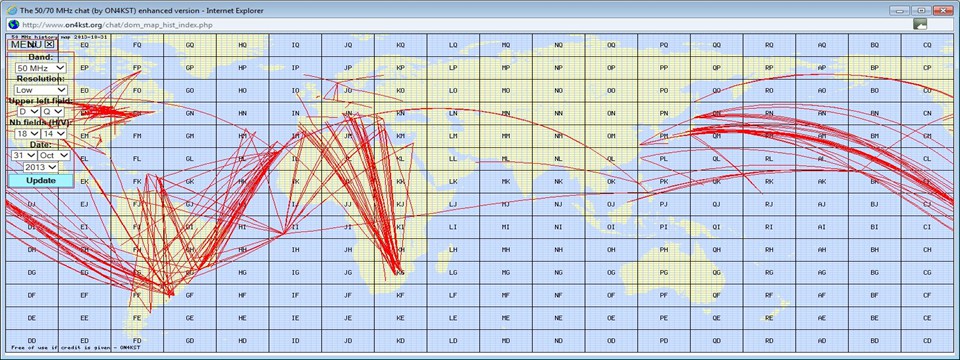Image resolution: width=960 pixels, height=360 pixels.
Task: Open the year dropdown showing 2013
Action: coord(40,167)
